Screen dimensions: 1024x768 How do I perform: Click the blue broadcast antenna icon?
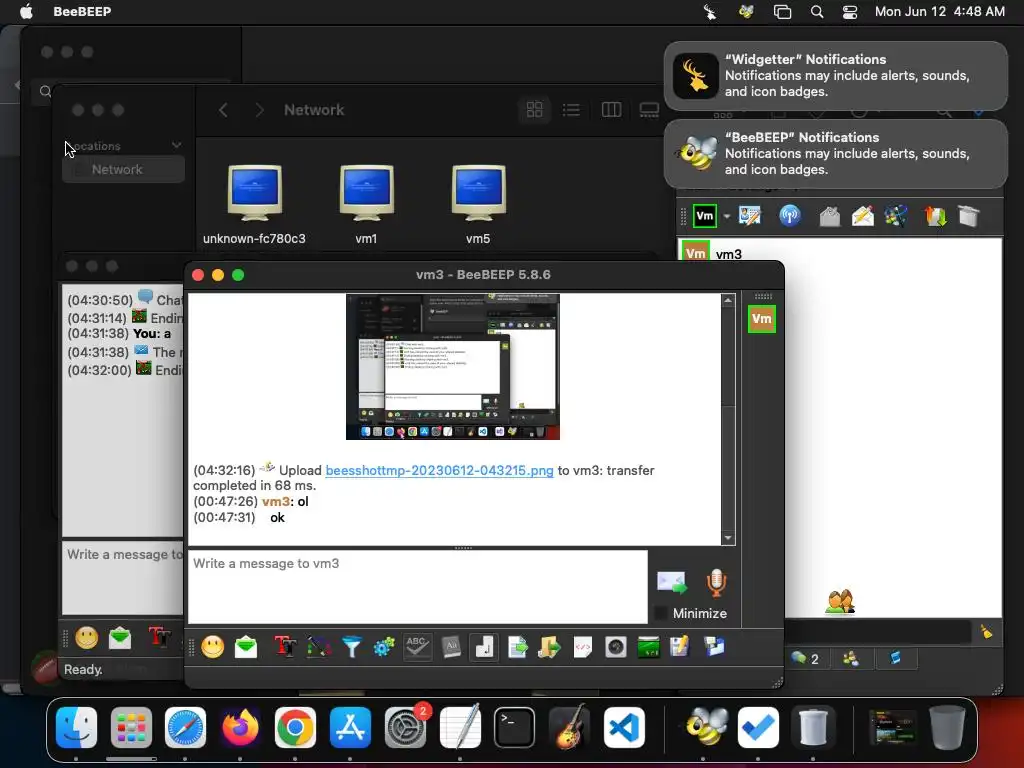(790, 216)
